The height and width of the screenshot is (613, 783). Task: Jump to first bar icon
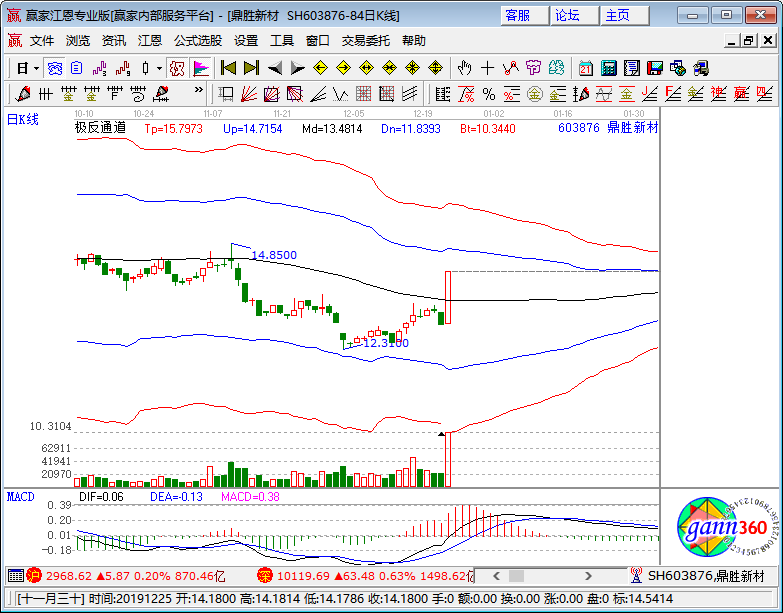coord(228,68)
